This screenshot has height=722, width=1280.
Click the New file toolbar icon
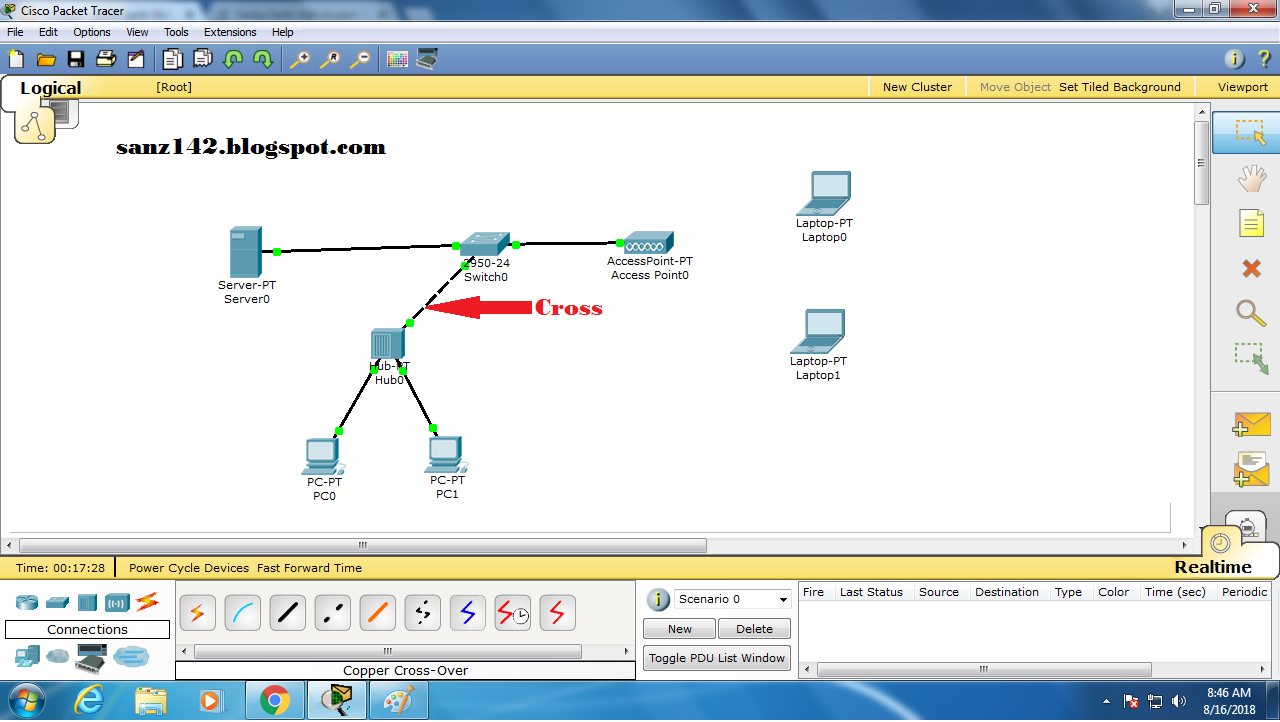pos(16,59)
